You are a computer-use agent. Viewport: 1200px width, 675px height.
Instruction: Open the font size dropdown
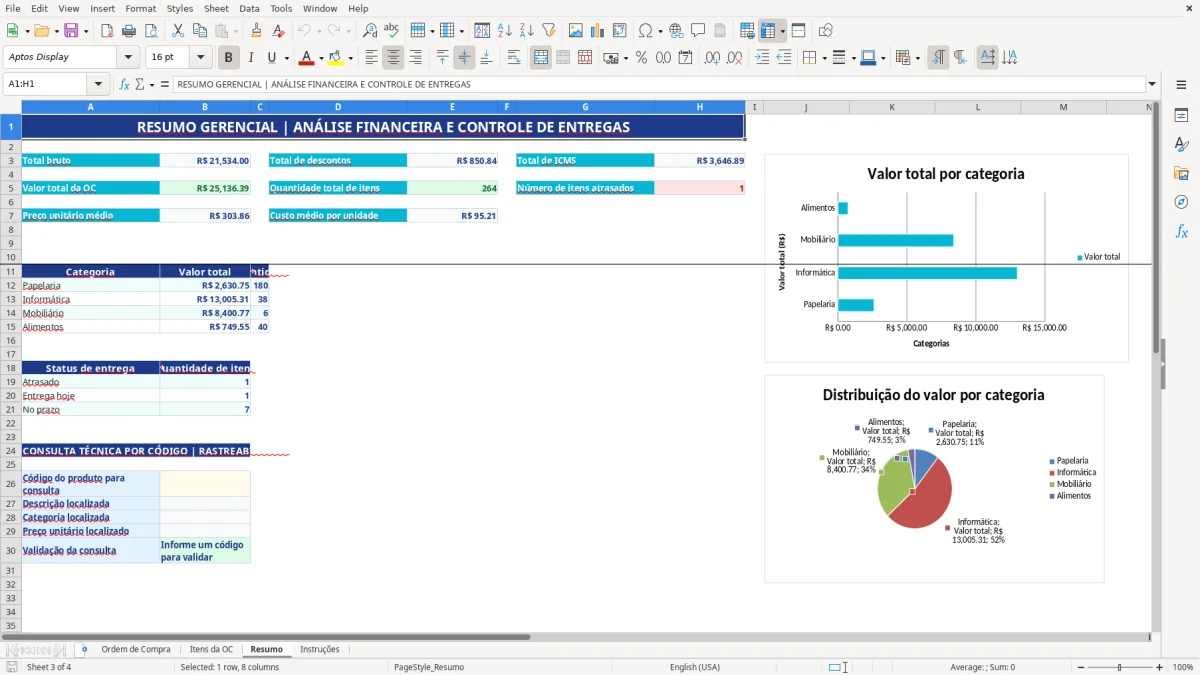pyautogui.click(x=200, y=57)
